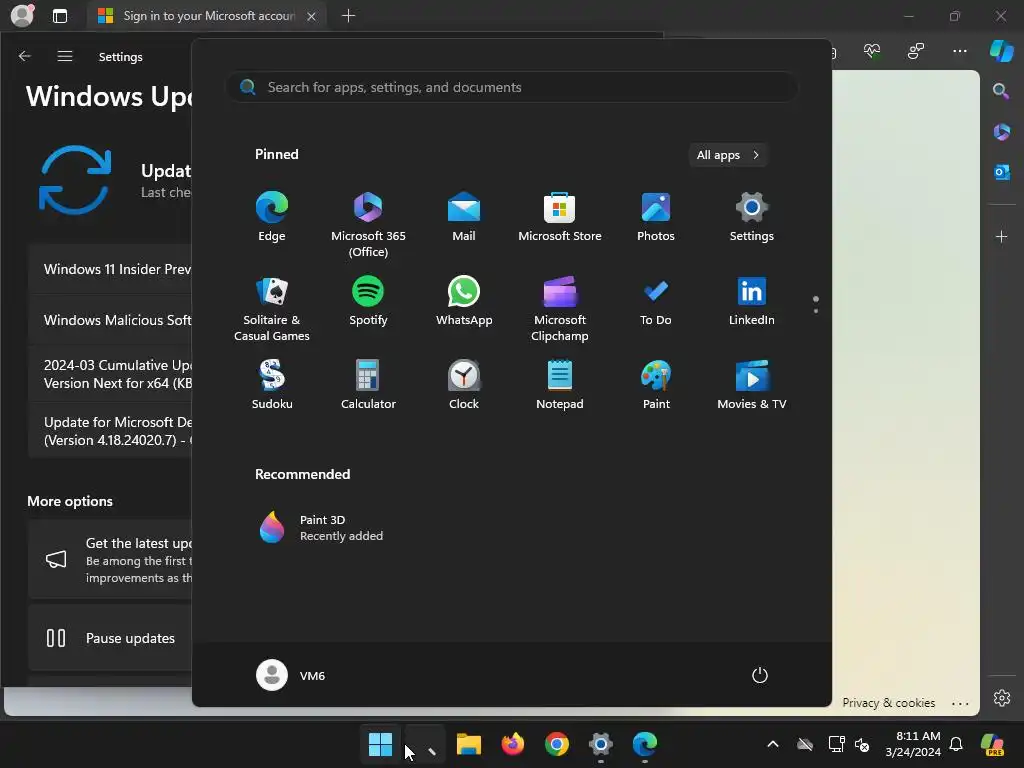Launch Microsoft Clipchamp
The height and width of the screenshot is (768, 1024).
click(560, 308)
